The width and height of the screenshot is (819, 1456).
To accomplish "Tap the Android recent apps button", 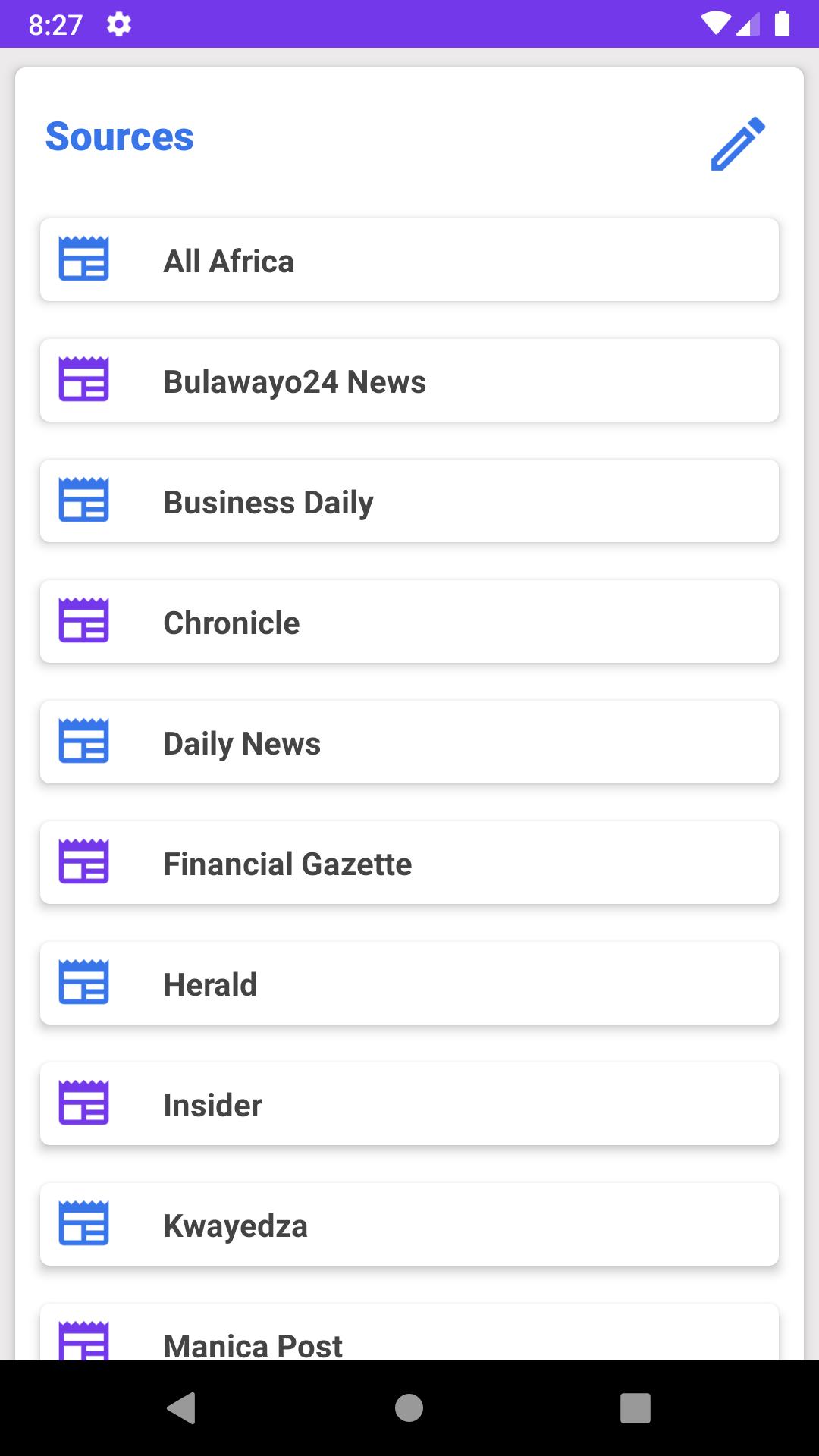I will 635,1408.
